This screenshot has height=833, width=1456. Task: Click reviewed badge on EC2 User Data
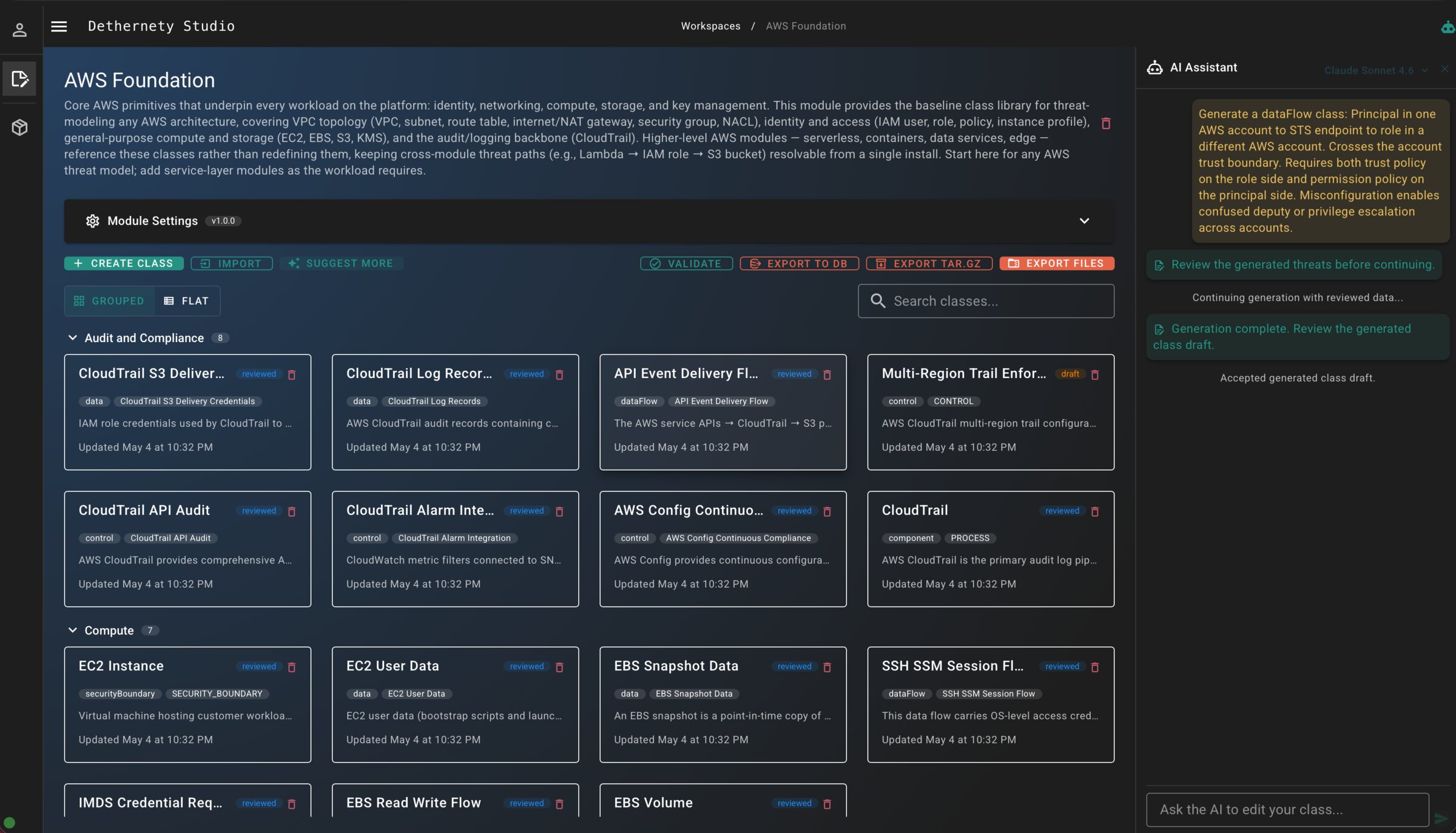point(526,666)
